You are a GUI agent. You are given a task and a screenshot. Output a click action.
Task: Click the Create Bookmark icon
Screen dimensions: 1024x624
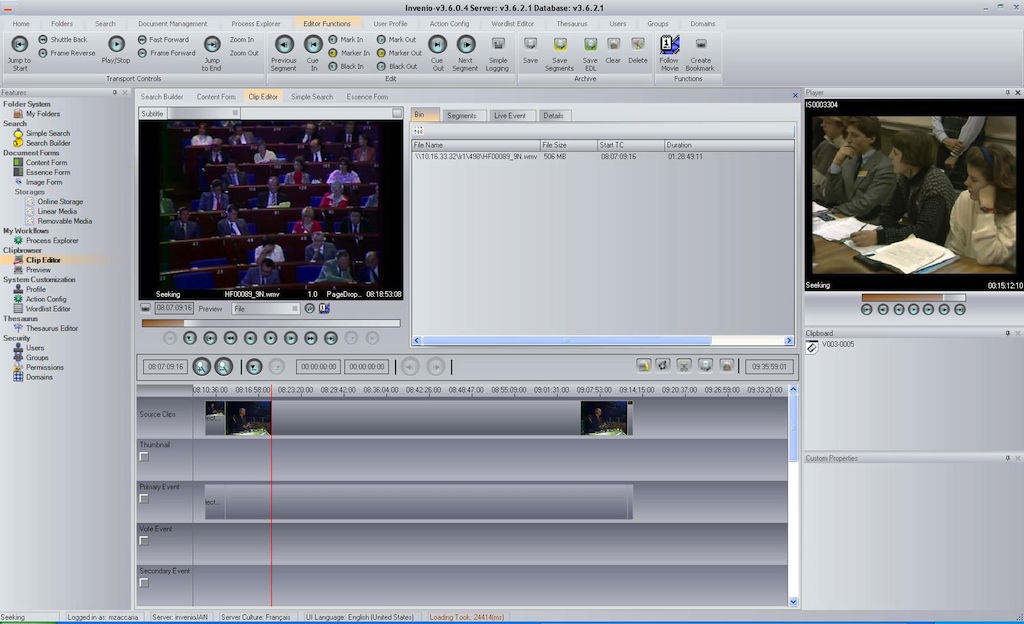(701, 45)
